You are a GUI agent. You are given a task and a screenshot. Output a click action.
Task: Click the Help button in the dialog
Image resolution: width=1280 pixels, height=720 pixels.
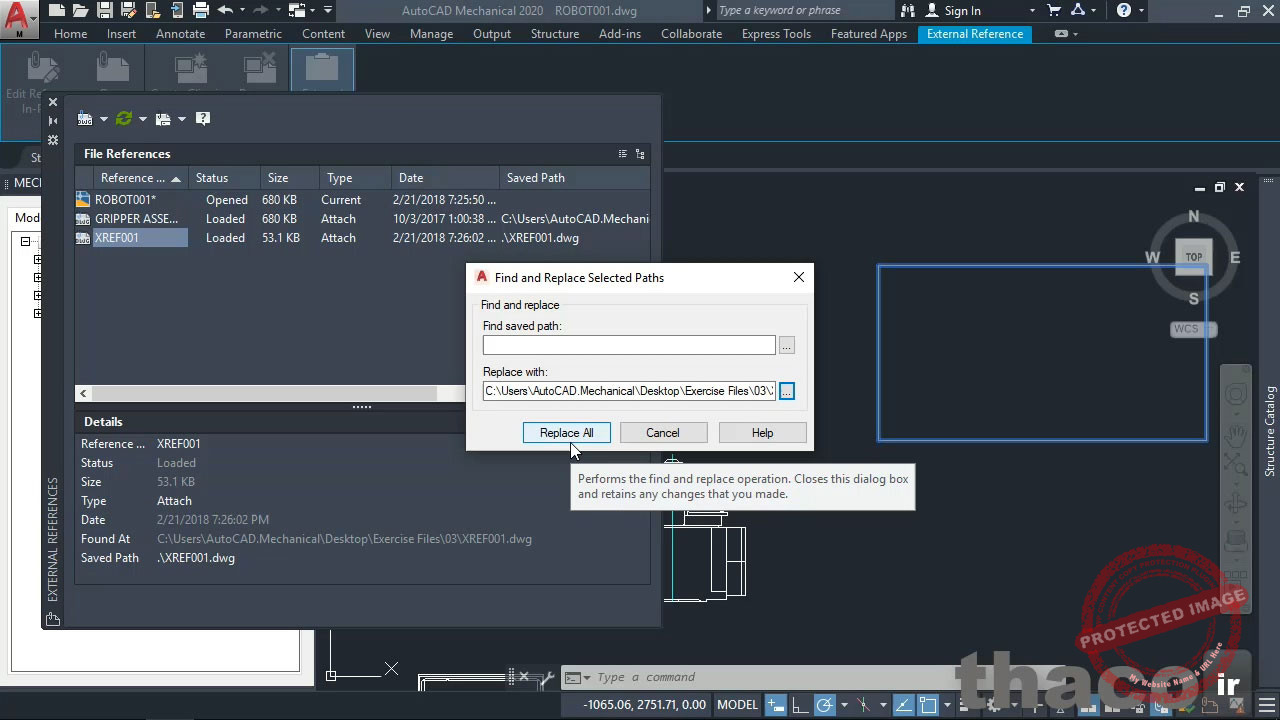pos(762,433)
